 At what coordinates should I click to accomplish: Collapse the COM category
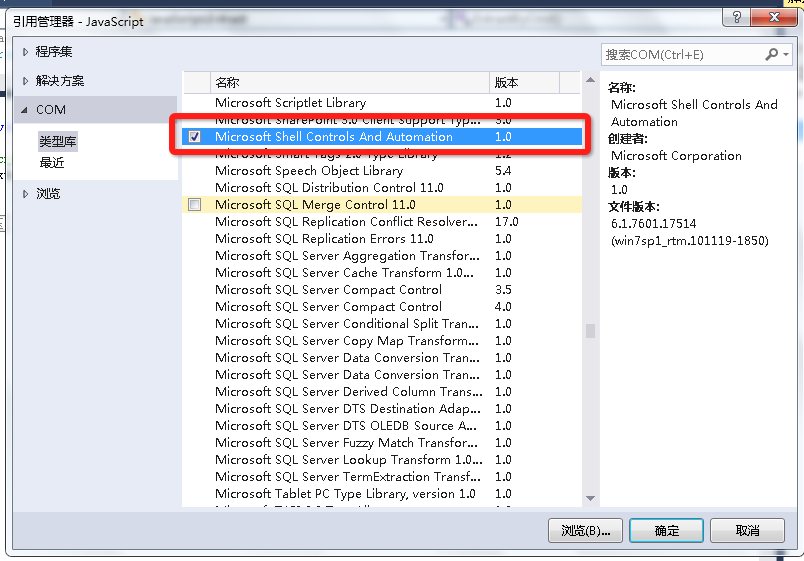(x=25, y=110)
